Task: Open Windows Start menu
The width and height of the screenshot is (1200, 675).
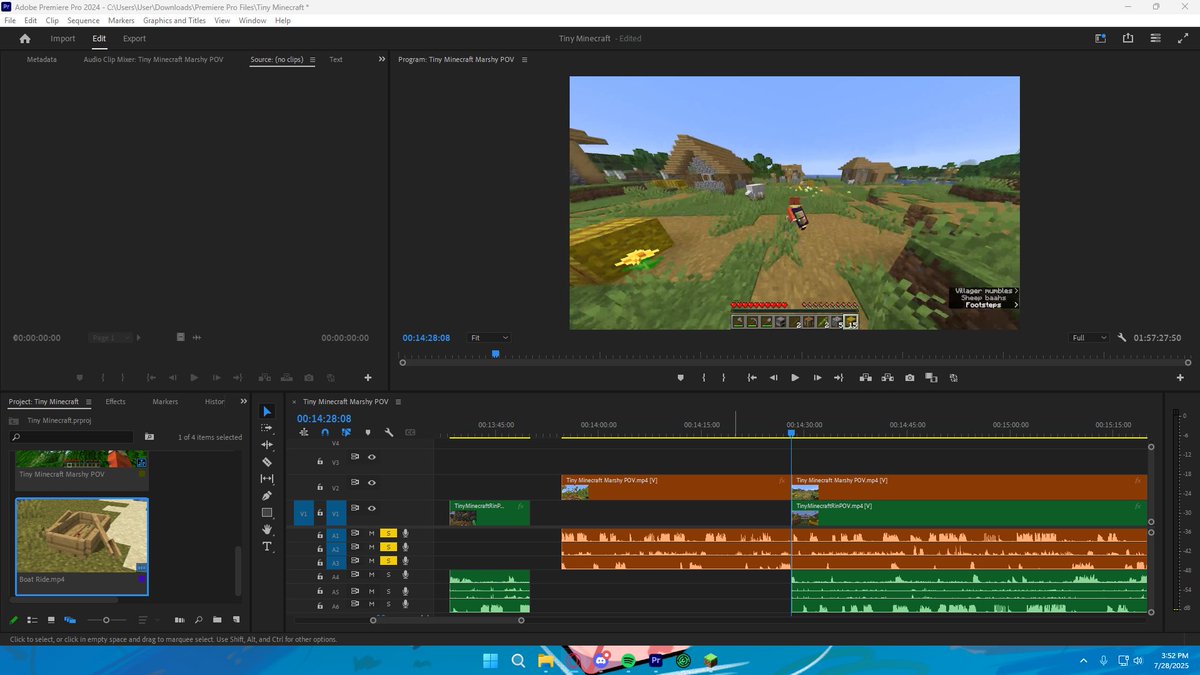Action: tap(491, 661)
